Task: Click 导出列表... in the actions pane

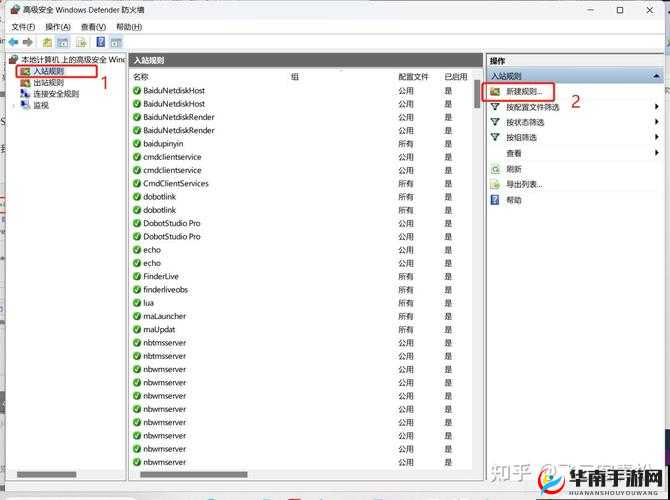Action: point(524,184)
